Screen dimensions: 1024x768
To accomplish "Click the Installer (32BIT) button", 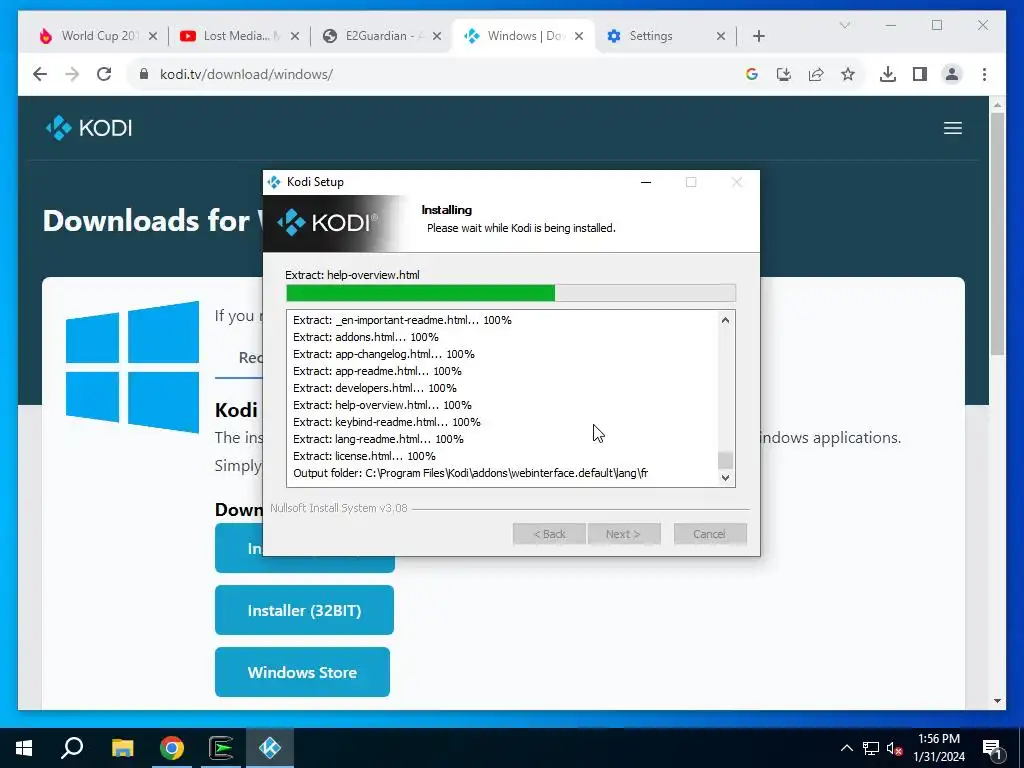I will 304,611.
